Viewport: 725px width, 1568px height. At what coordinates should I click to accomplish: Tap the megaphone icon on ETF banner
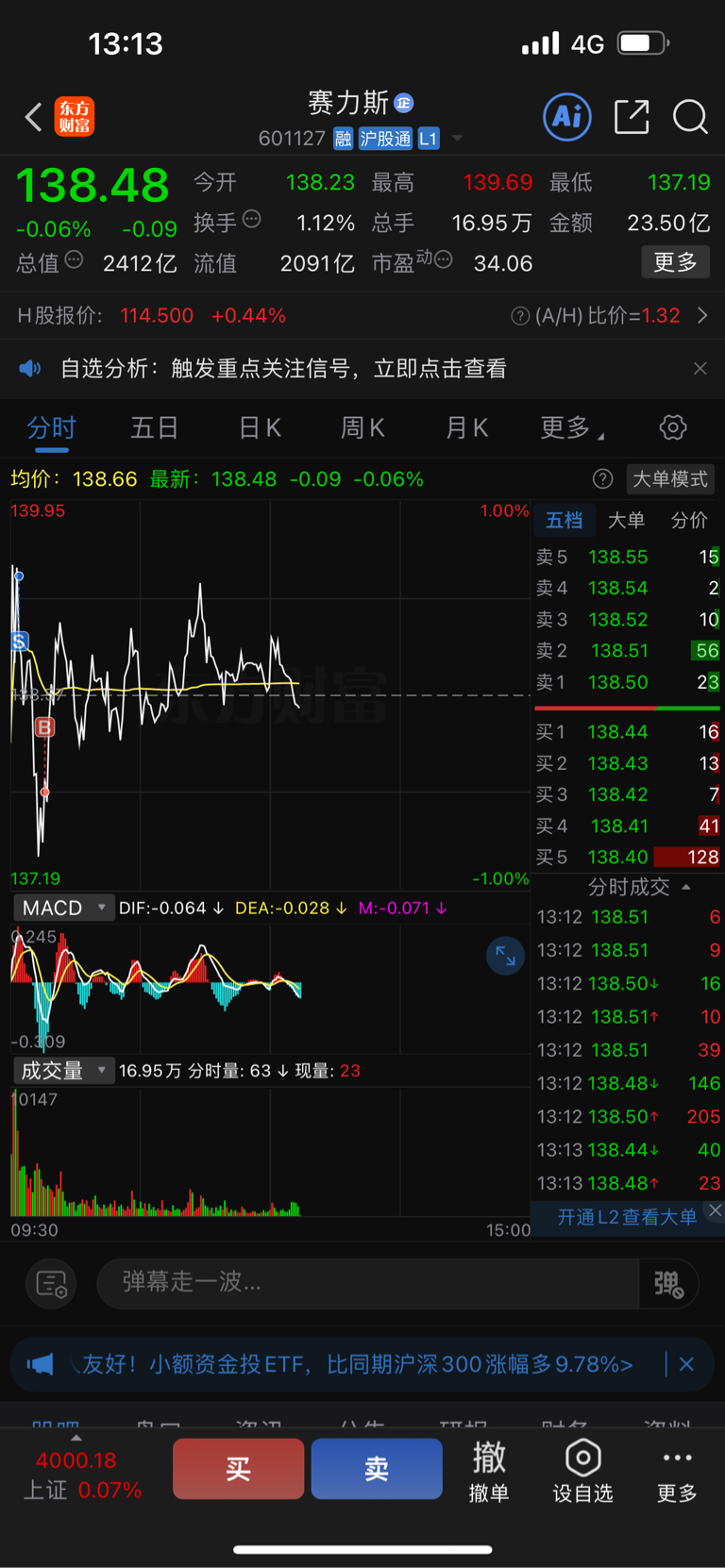[40, 1364]
